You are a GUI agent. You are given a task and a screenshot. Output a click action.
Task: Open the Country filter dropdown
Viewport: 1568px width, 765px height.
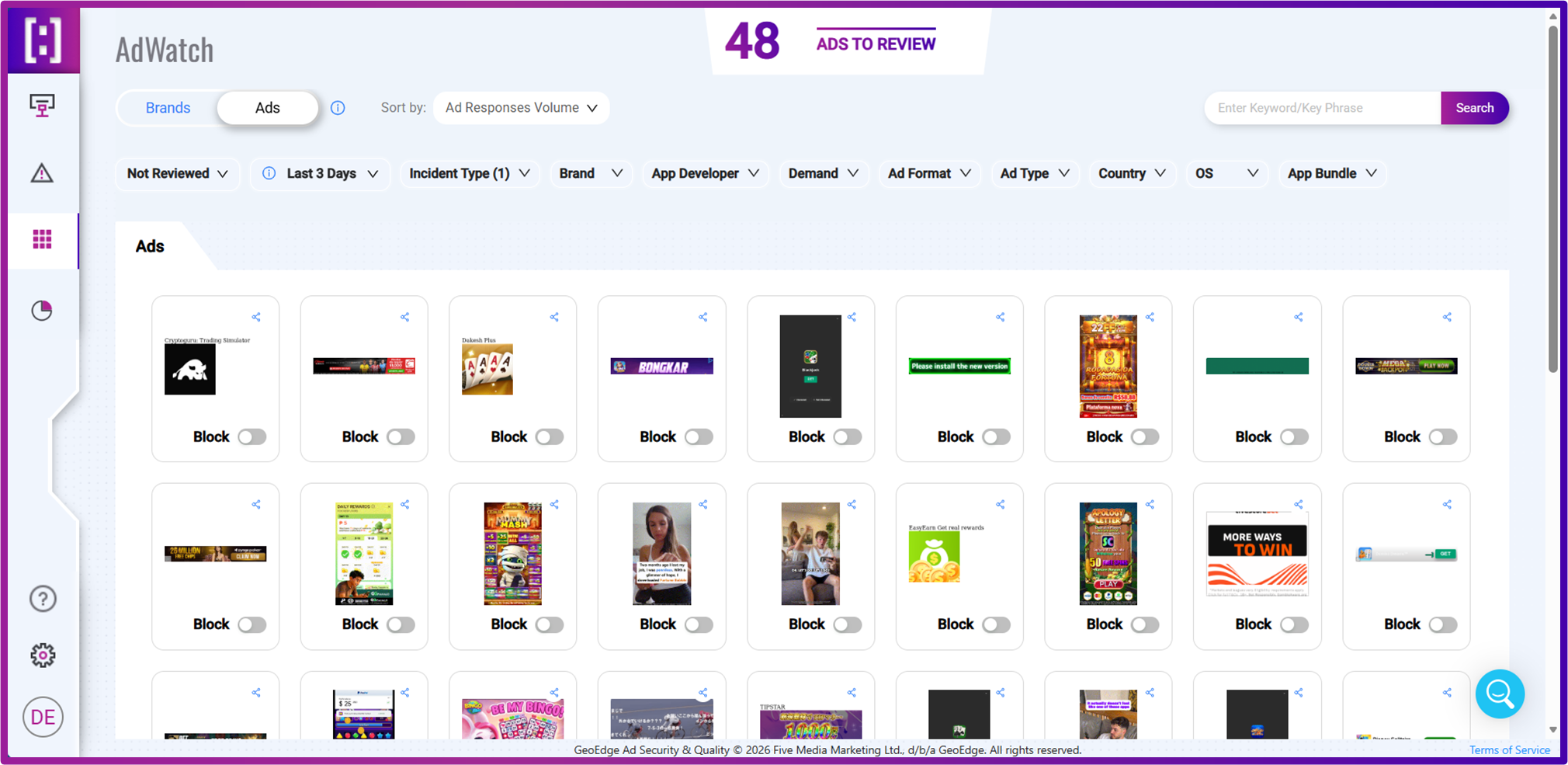[x=1131, y=173]
